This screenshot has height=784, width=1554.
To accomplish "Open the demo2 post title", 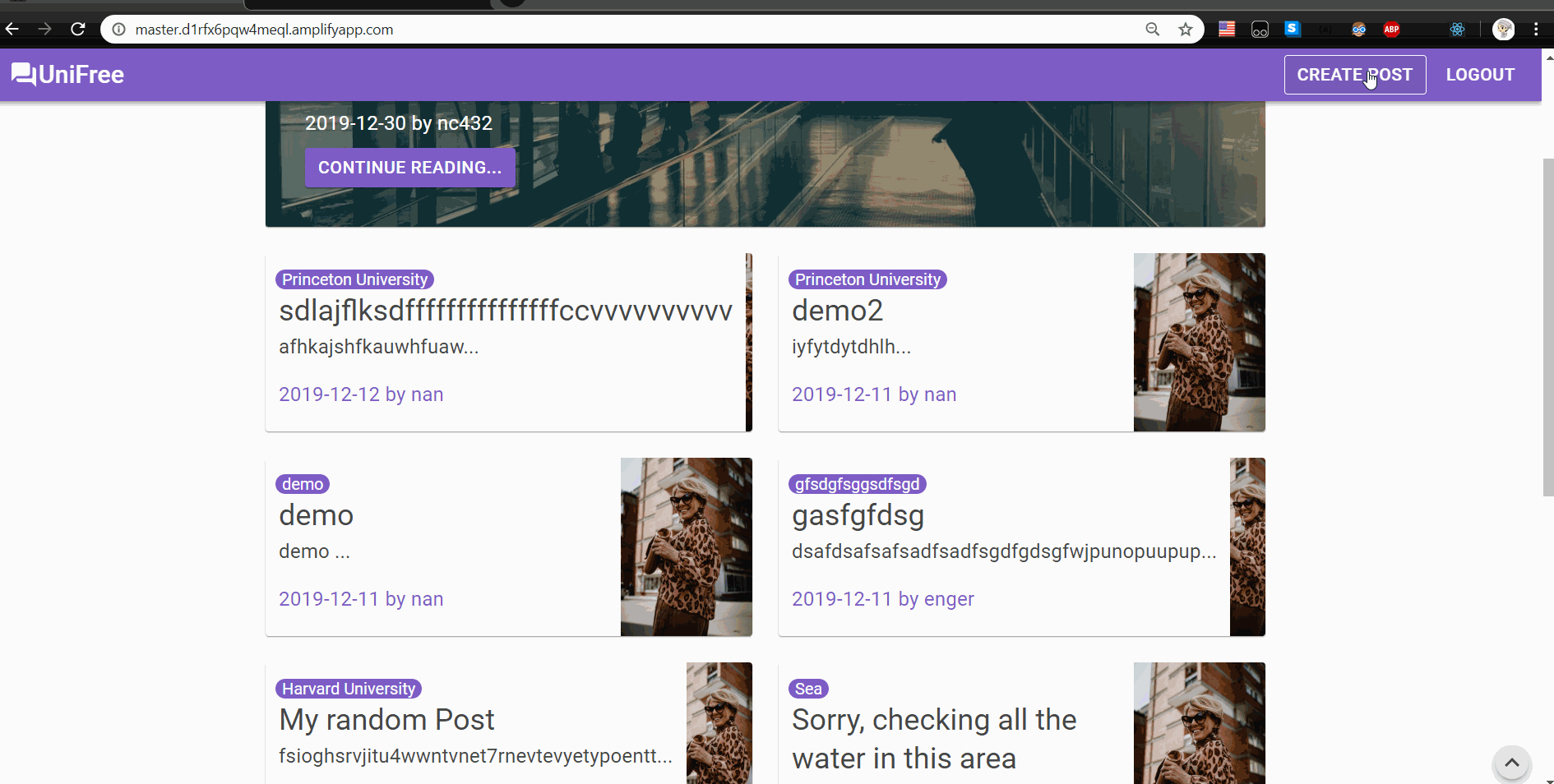I will pos(837,311).
